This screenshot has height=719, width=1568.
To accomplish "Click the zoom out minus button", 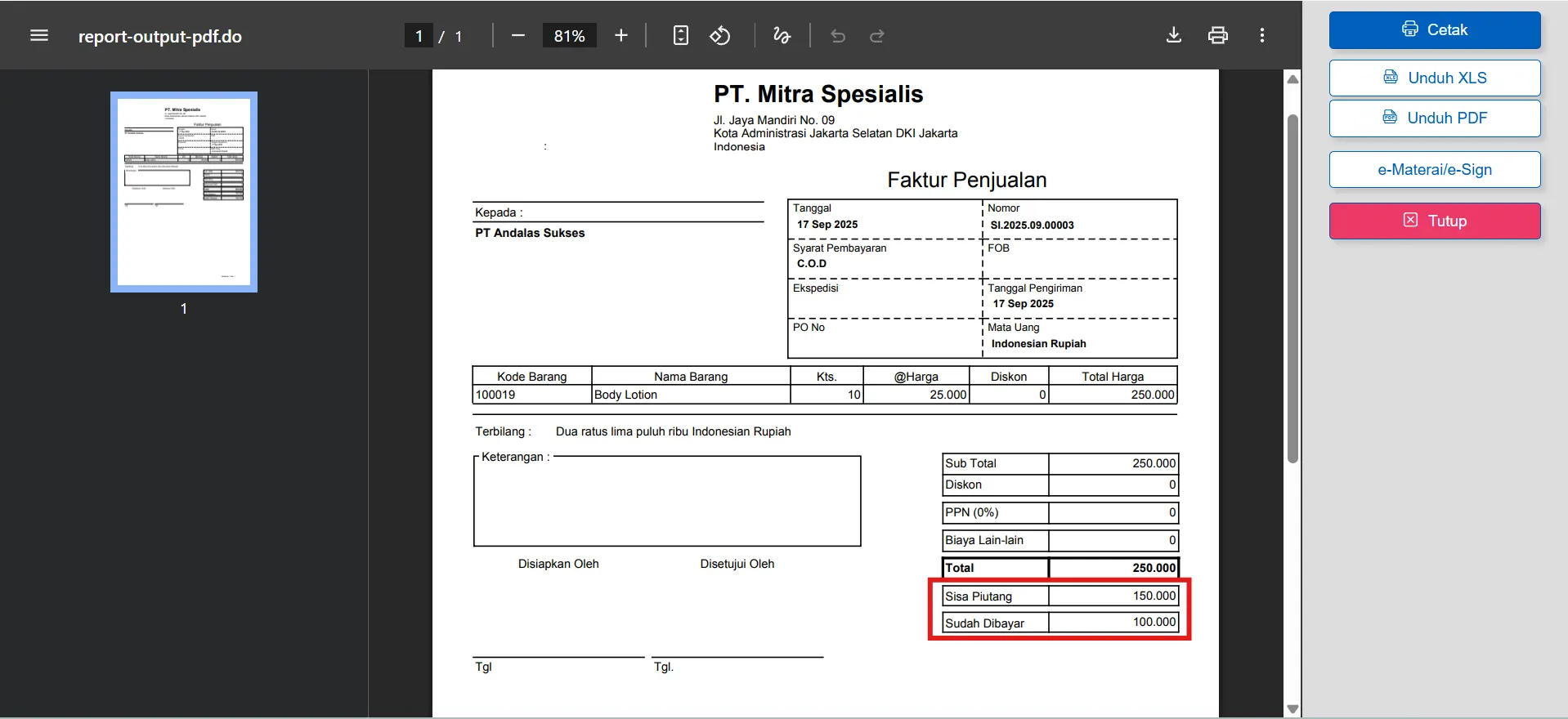I will (x=517, y=36).
